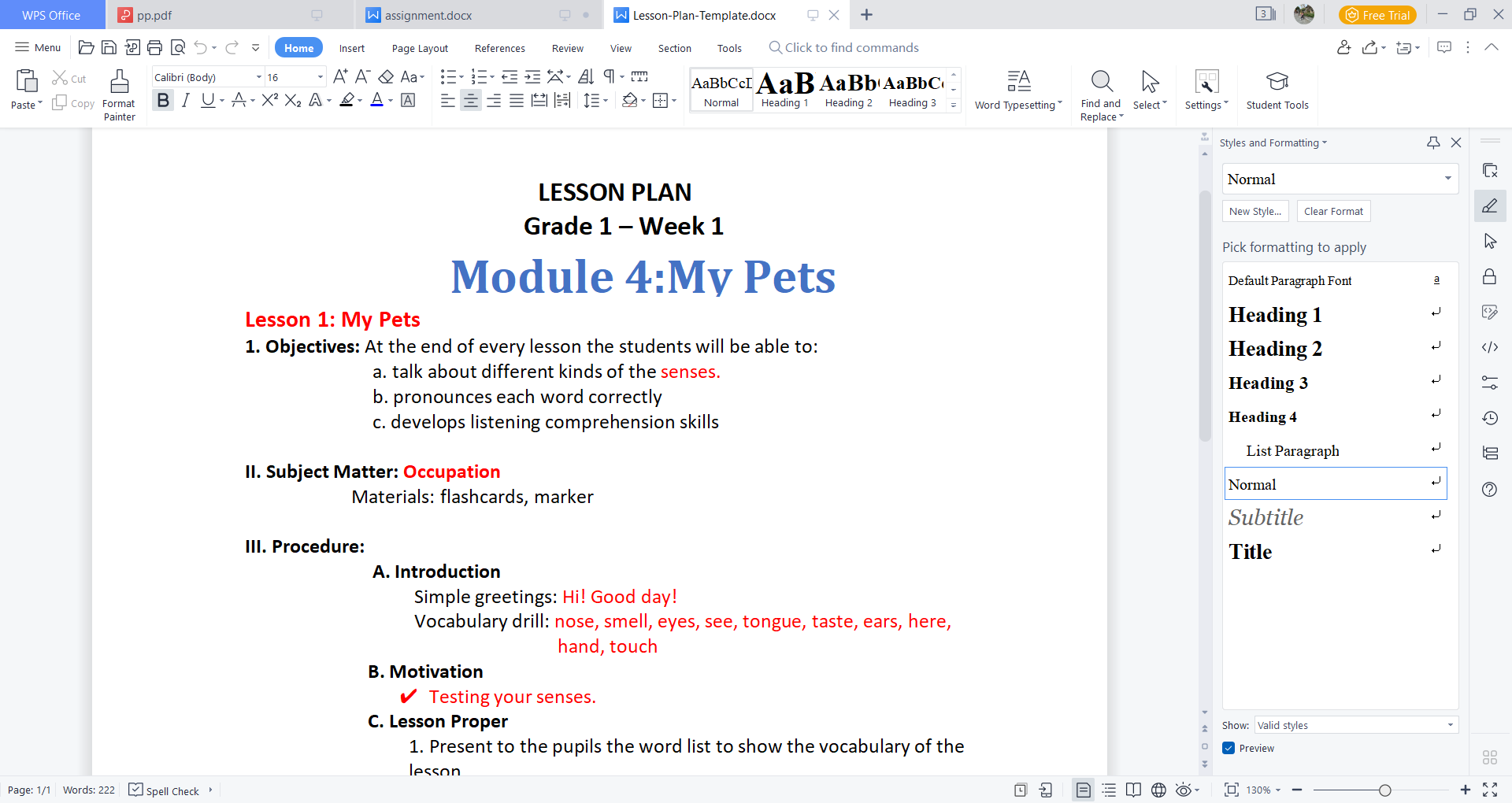Open the Menu button
Image resolution: width=1512 pixels, height=803 pixels.
[38, 48]
